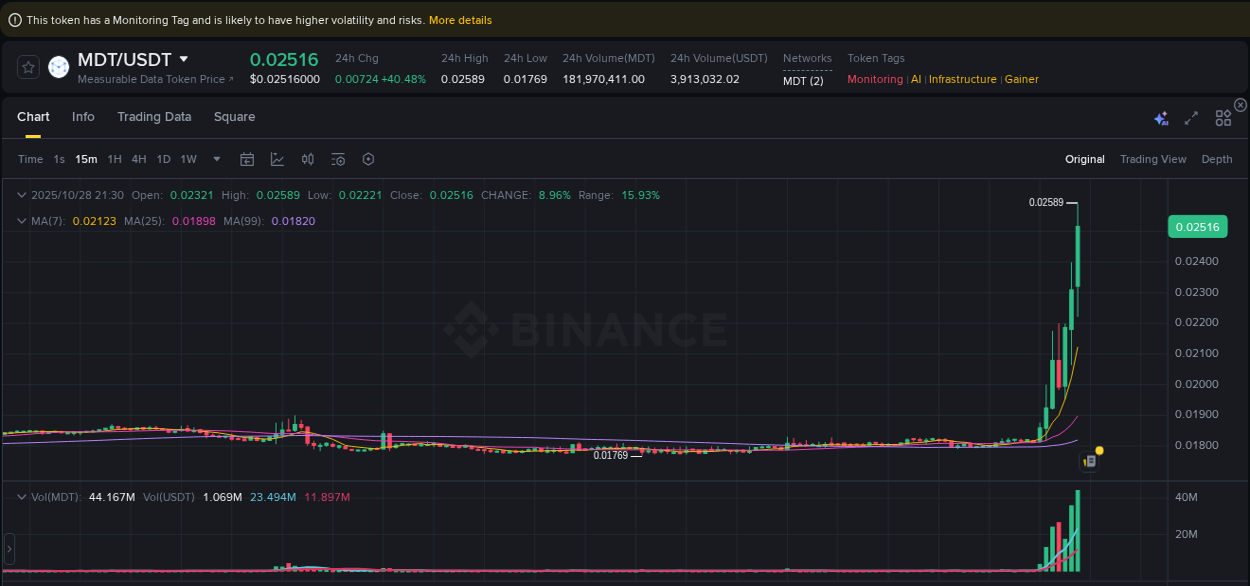
Task: Expand chart to fullscreen with diagonal arrows
Action: click(x=1191, y=117)
